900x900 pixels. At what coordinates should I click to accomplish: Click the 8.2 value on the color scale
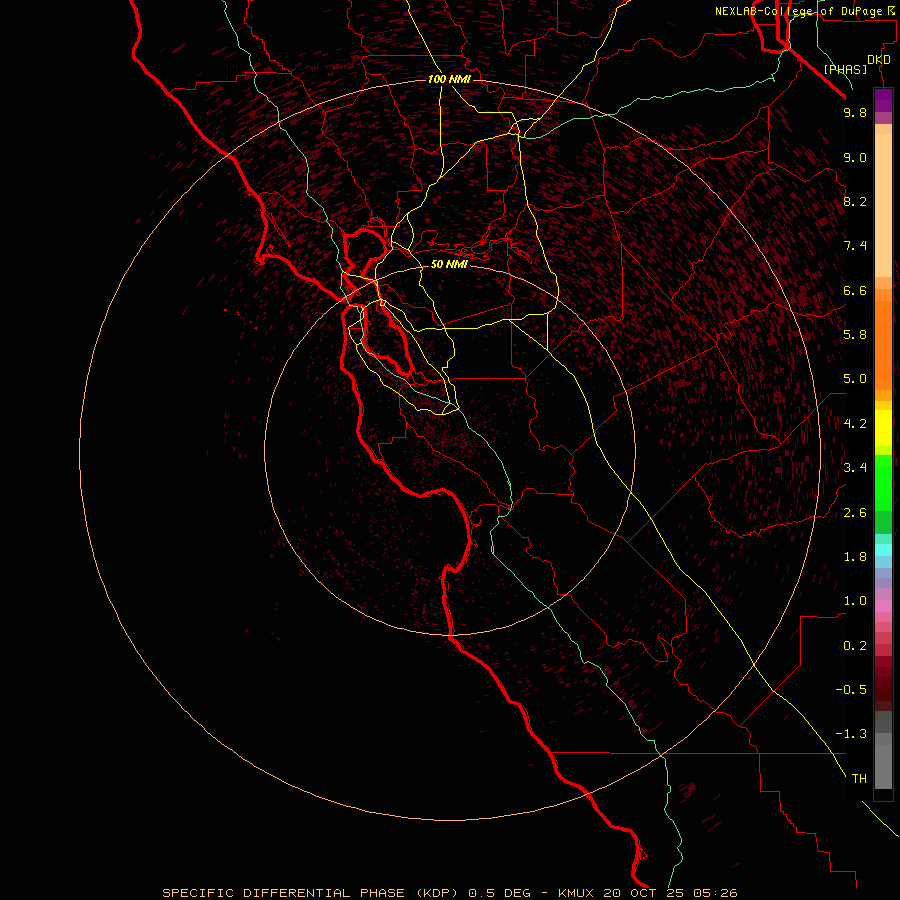pos(855,201)
